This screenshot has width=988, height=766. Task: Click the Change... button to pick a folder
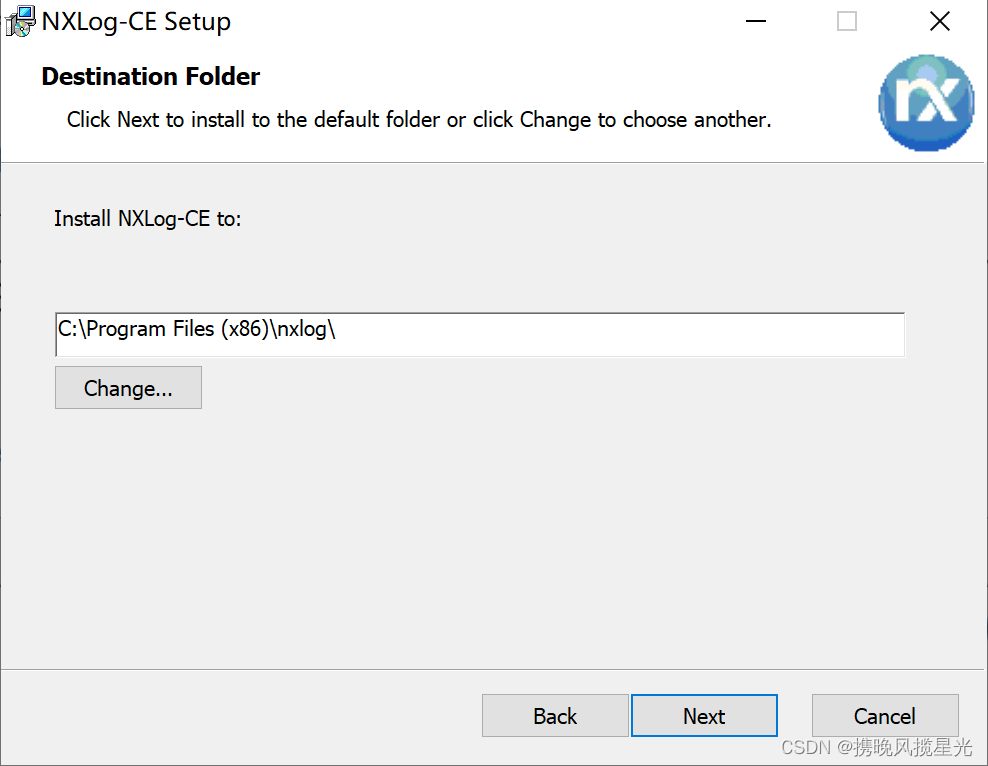point(128,387)
